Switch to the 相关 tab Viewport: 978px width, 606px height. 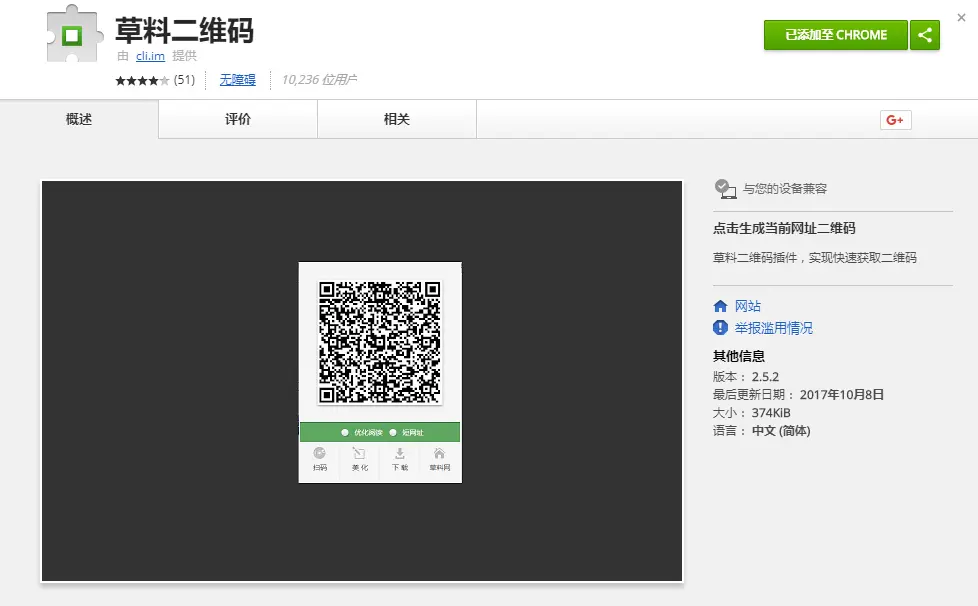(397, 119)
